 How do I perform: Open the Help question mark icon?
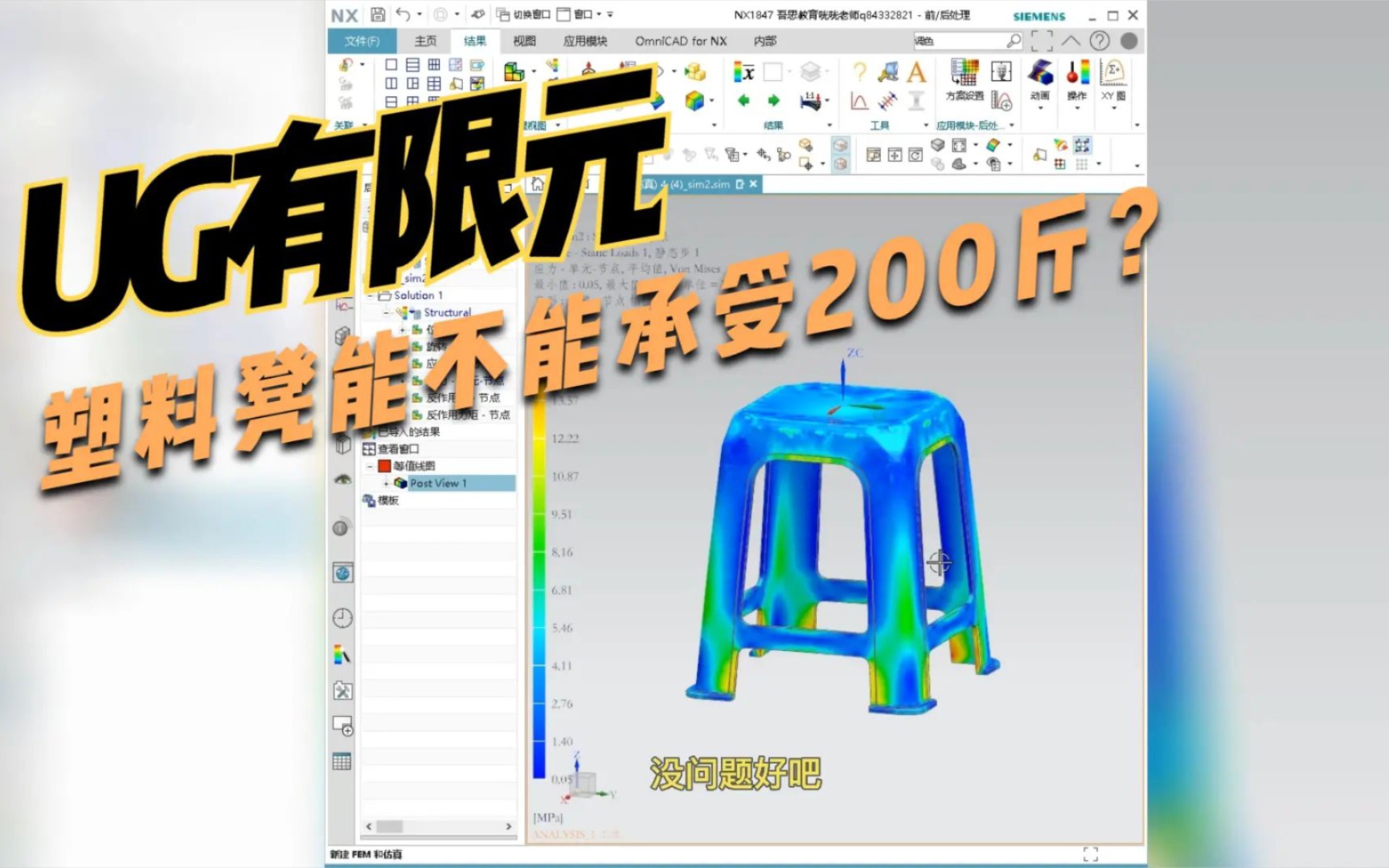(1100, 40)
